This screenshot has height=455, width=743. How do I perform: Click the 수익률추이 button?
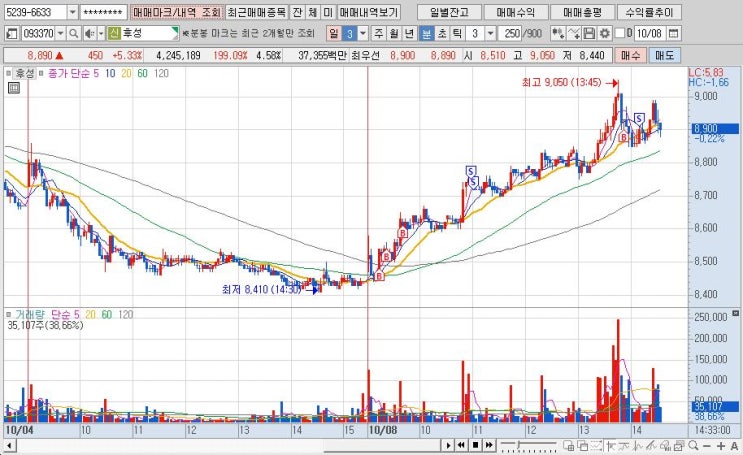click(x=649, y=12)
